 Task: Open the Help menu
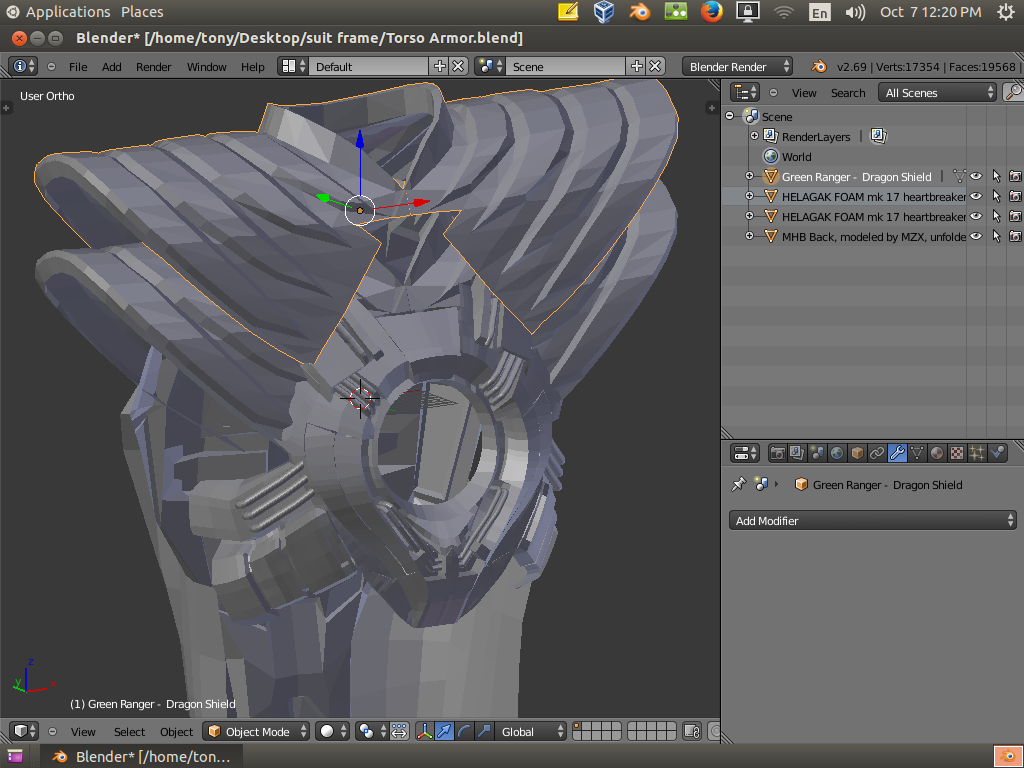[252, 67]
